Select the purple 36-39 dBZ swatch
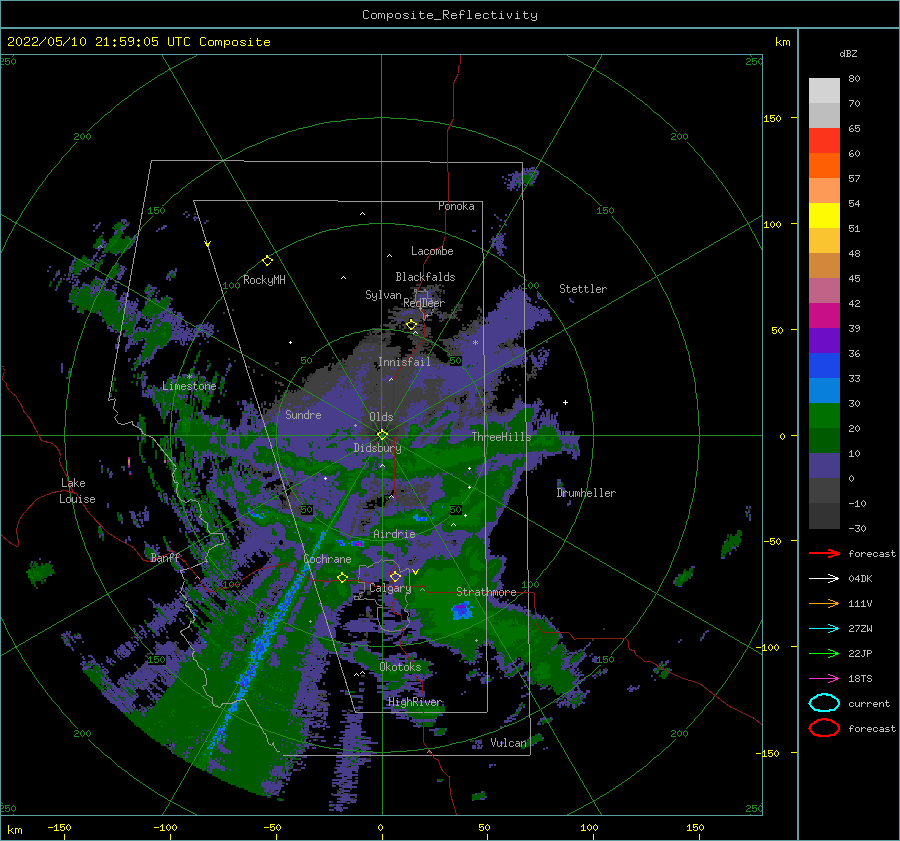This screenshot has width=900, height=841. pyautogui.click(x=824, y=340)
